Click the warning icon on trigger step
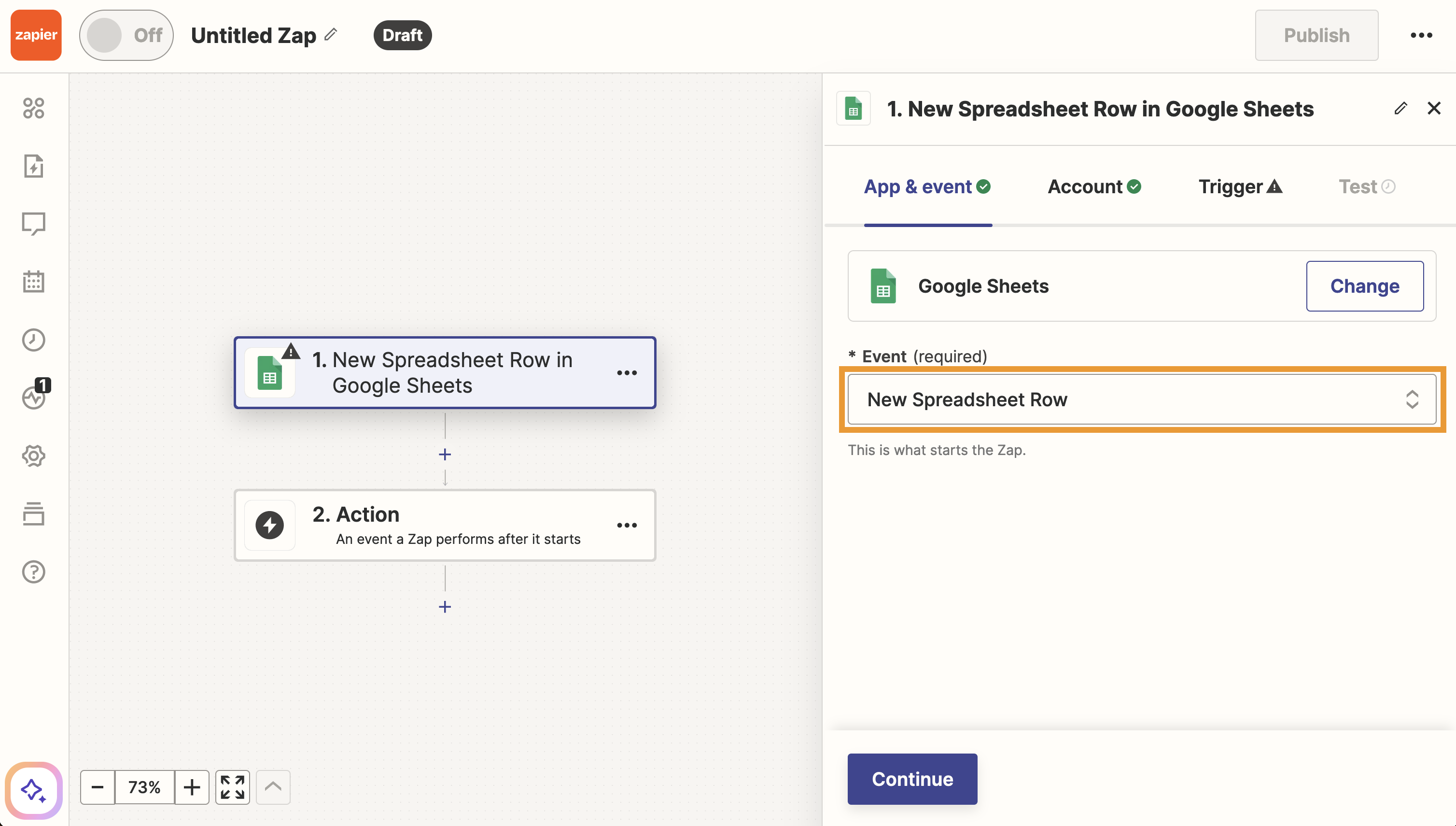 291,352
